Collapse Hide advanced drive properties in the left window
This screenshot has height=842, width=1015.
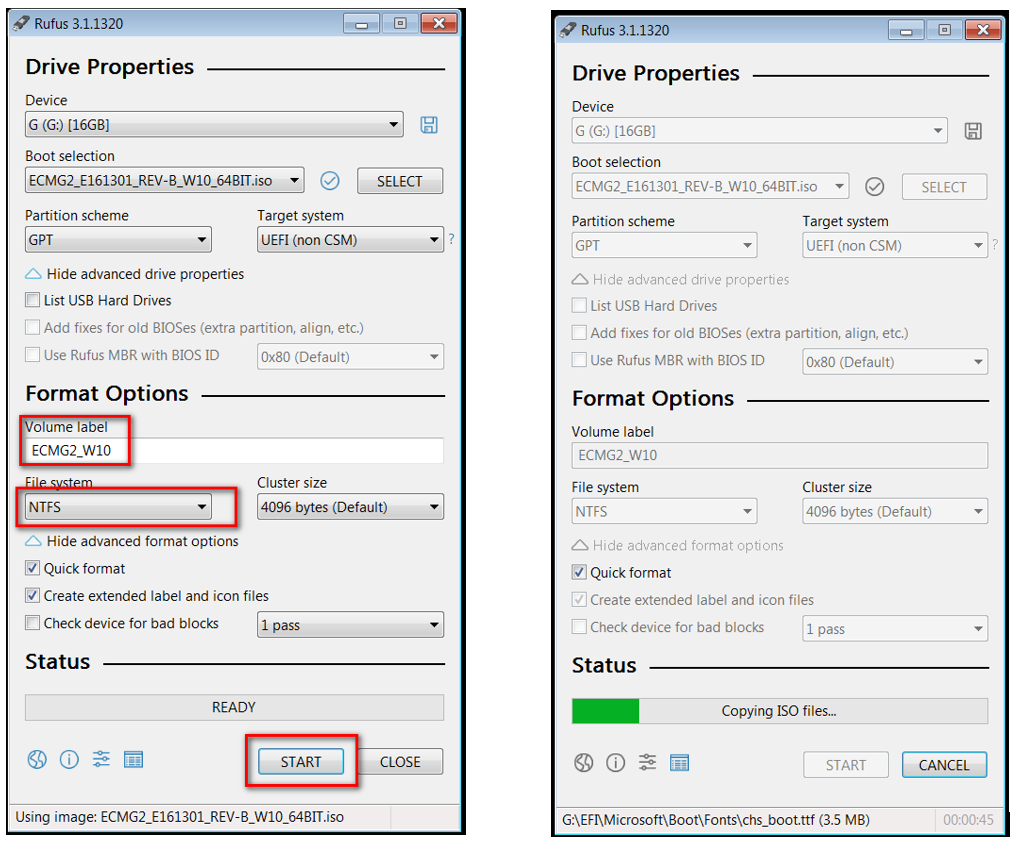pos(135,274)
